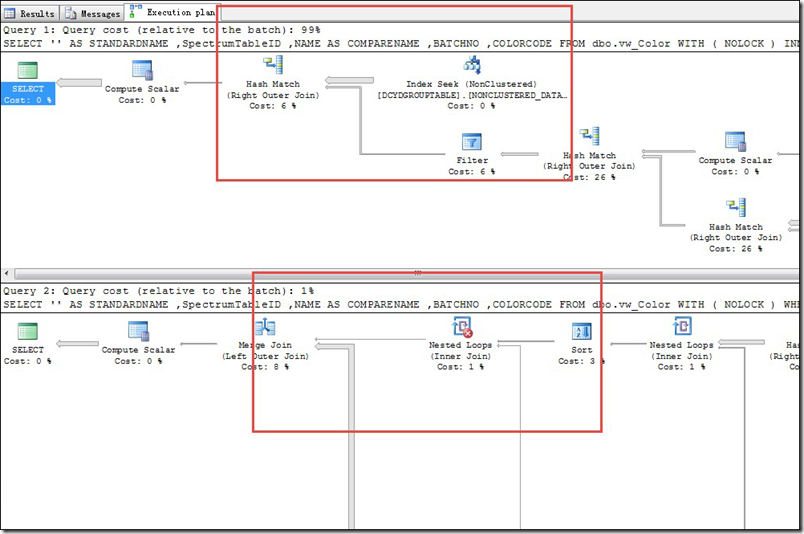Open the Messages tab

pos(93,13)
